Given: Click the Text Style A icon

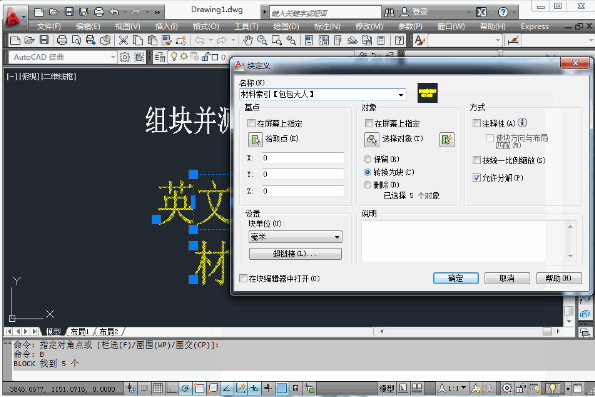Looking at the screenshot, I should pos(419,40).
